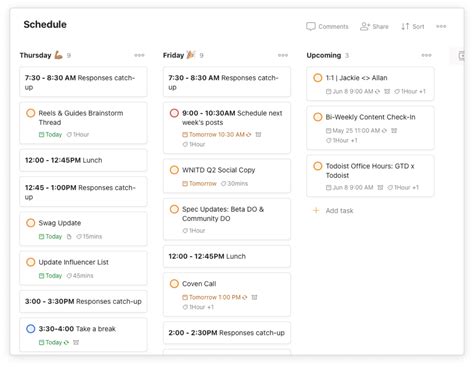Click the plus icon next to Add task
This screenshot has width=474, height=367.
pos(316,210)
